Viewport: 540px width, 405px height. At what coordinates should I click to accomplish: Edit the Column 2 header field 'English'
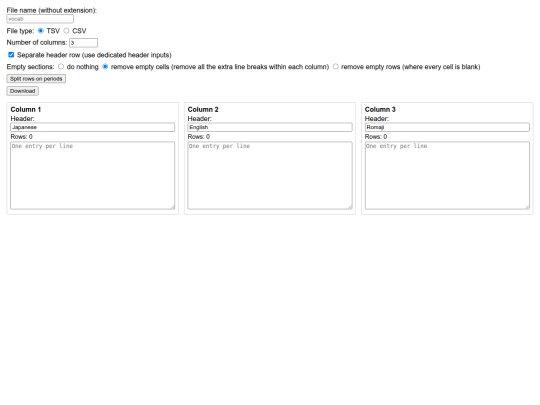(x=270, y=127)
